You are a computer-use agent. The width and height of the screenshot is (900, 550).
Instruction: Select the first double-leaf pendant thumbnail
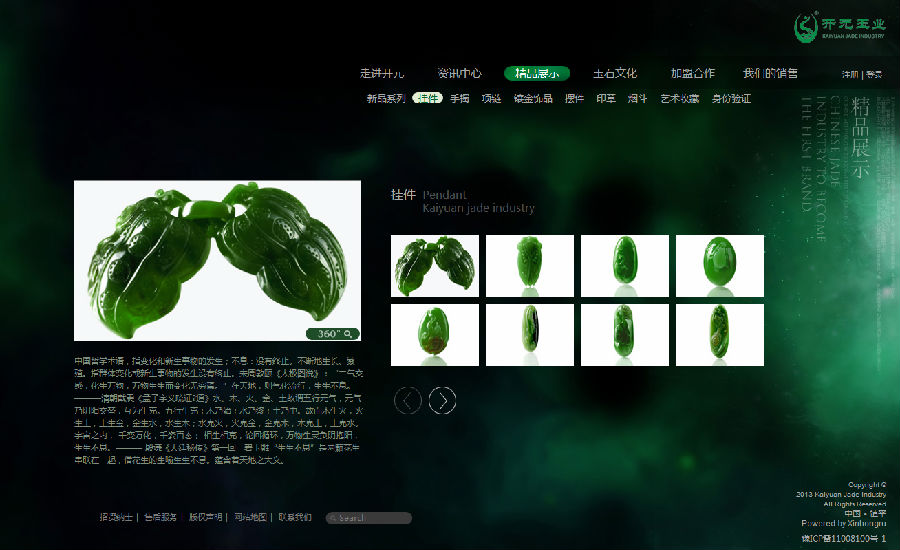(x=434, y=266)
